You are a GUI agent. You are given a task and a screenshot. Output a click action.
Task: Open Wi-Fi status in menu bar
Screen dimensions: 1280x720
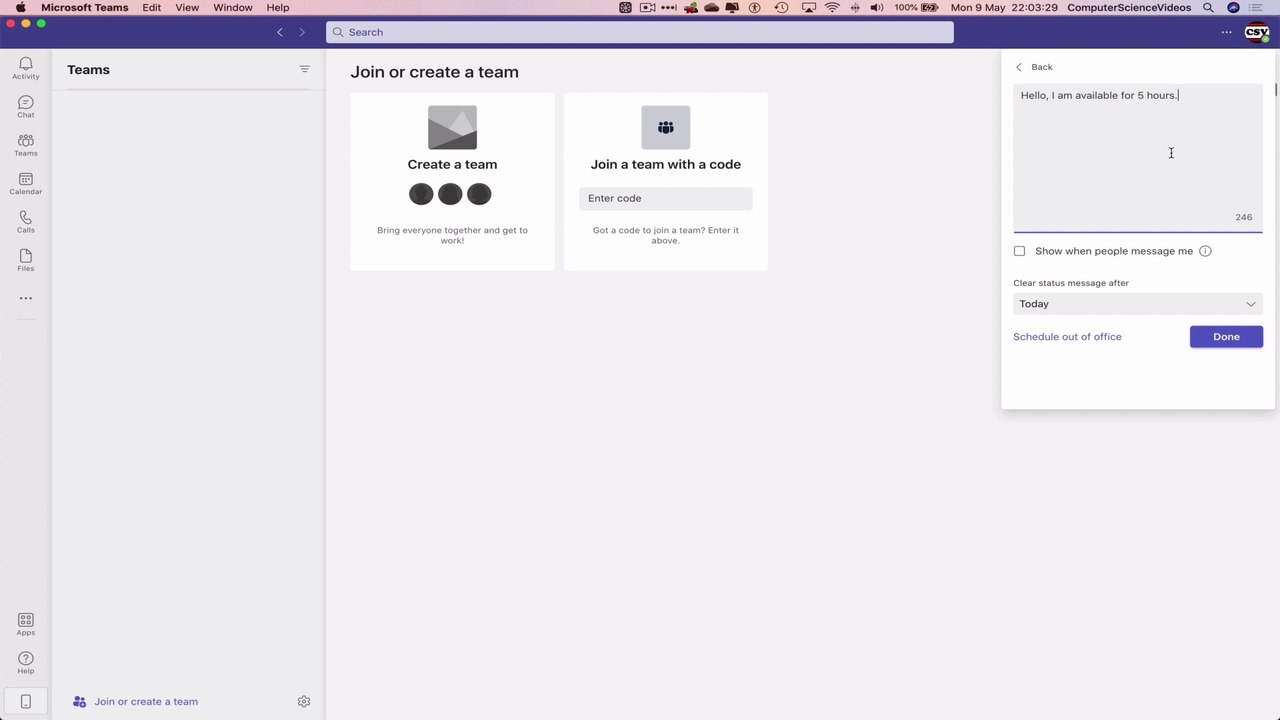point(832,7)
